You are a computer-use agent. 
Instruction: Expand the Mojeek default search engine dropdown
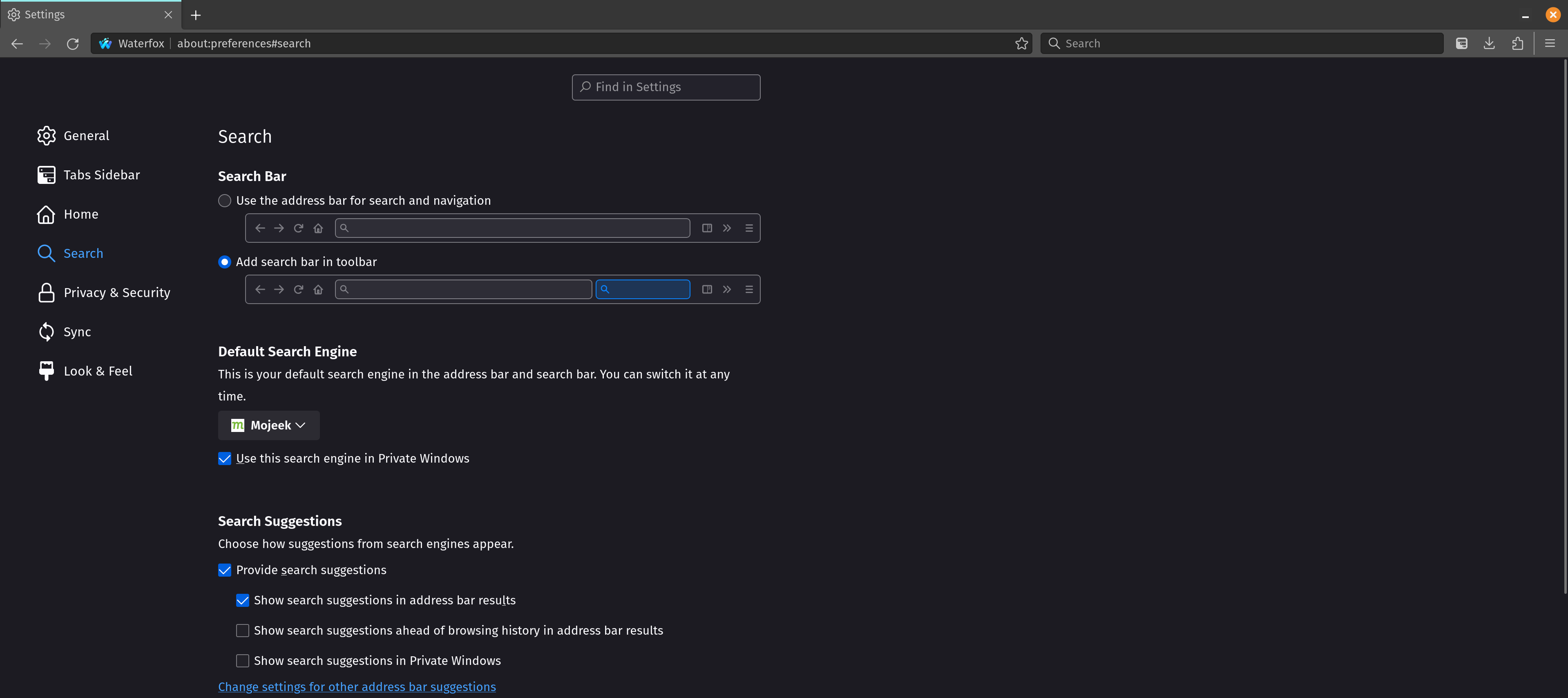point(268,425)
